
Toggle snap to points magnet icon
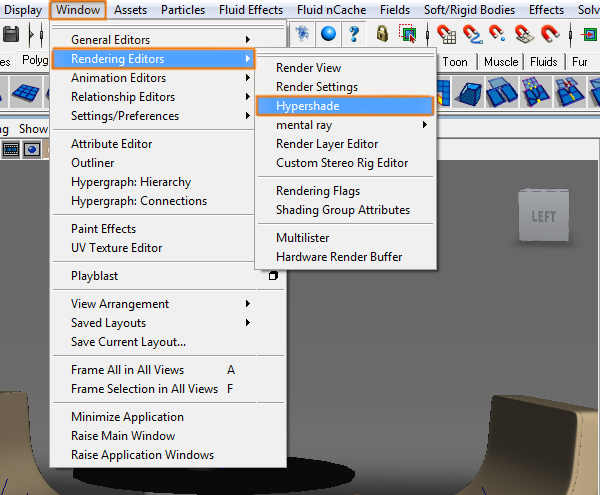coord(497,34)
